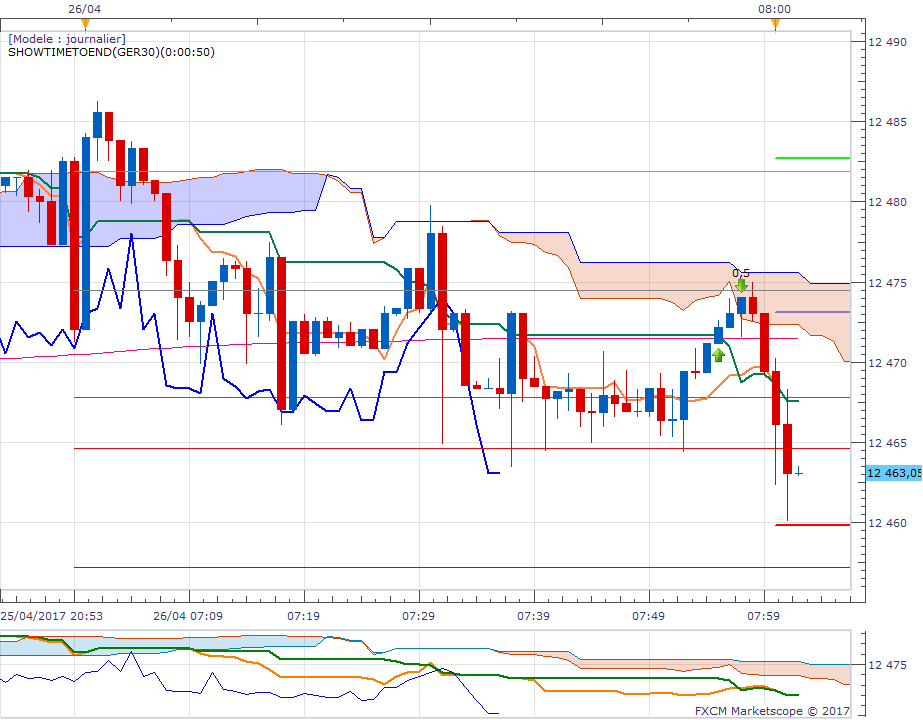Click the short purple line near 12 473
This screenshot has width=923, height=720.
click(813, 312)
